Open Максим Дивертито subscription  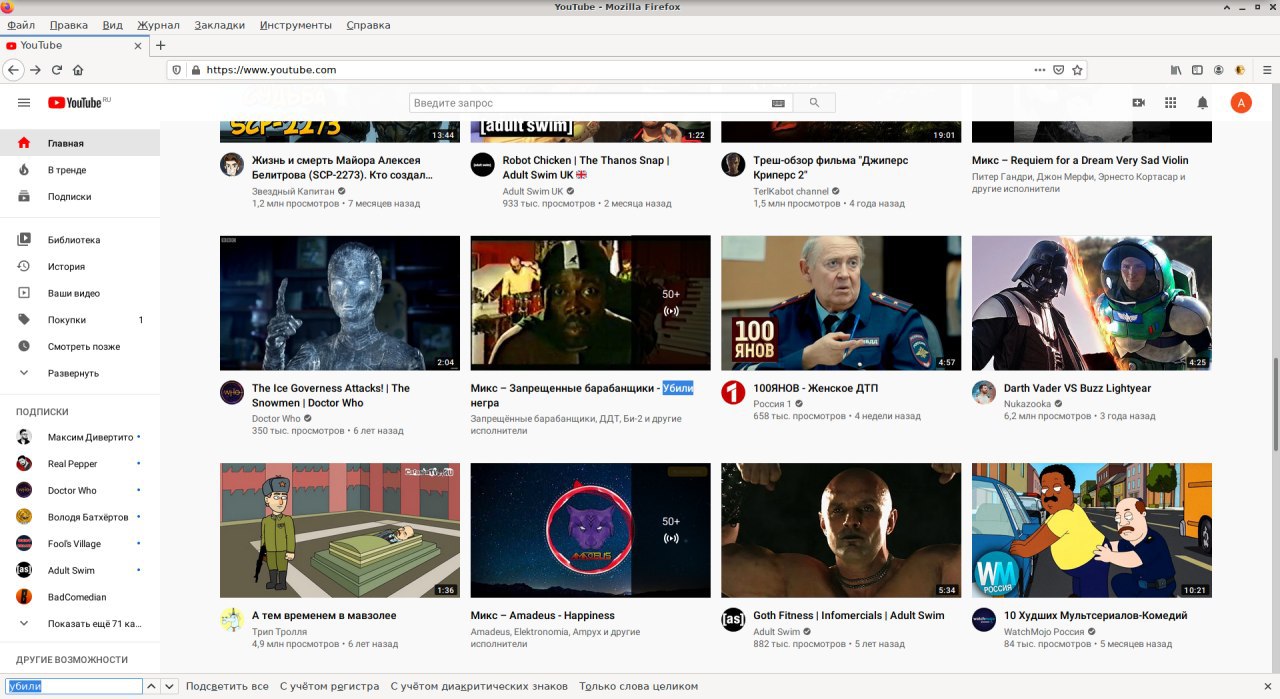pos(80,437)
